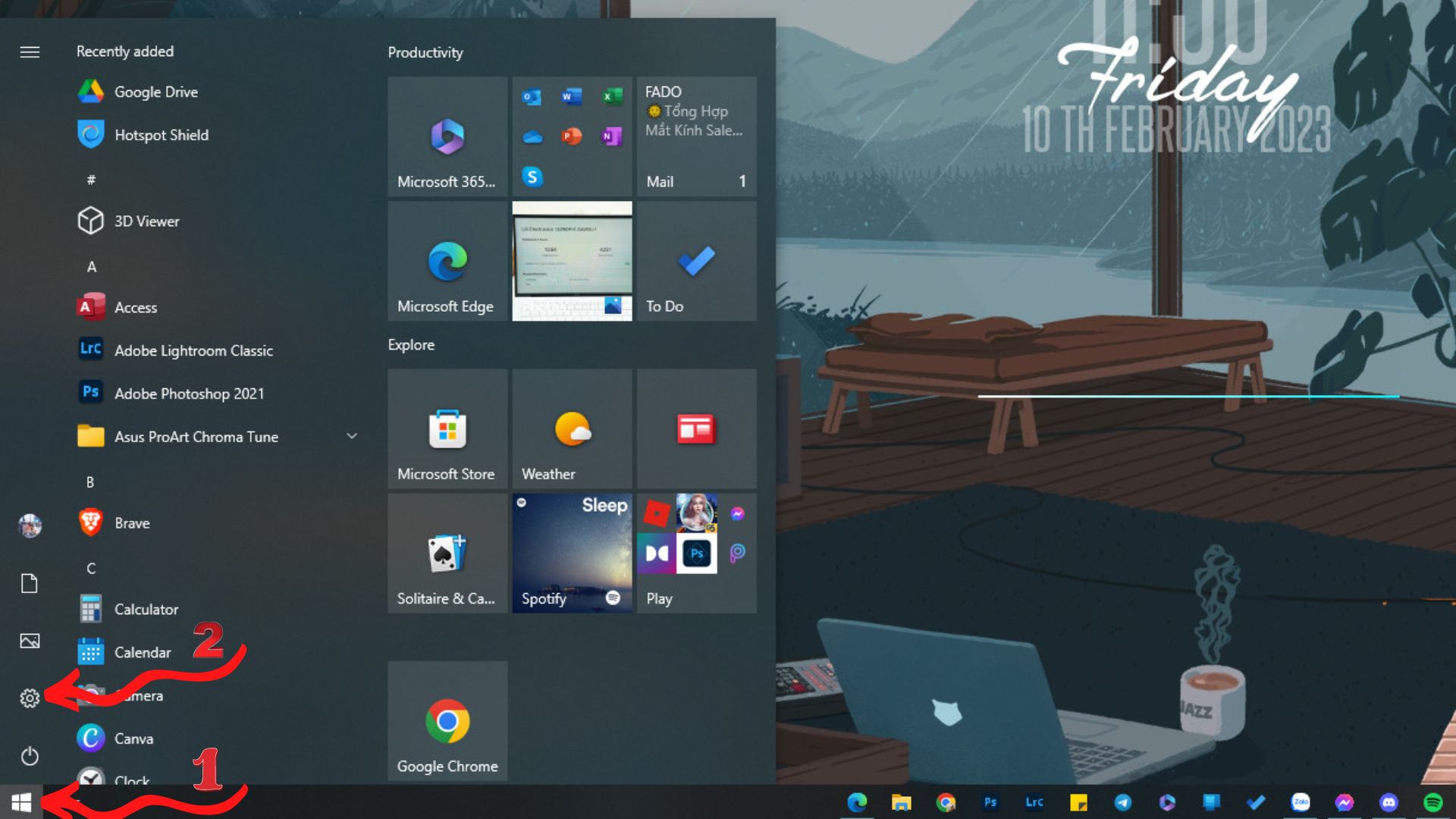
Task: Open Settings gear in Start menu sidebar
Action: pyautogui.click(x=30, y=698)
